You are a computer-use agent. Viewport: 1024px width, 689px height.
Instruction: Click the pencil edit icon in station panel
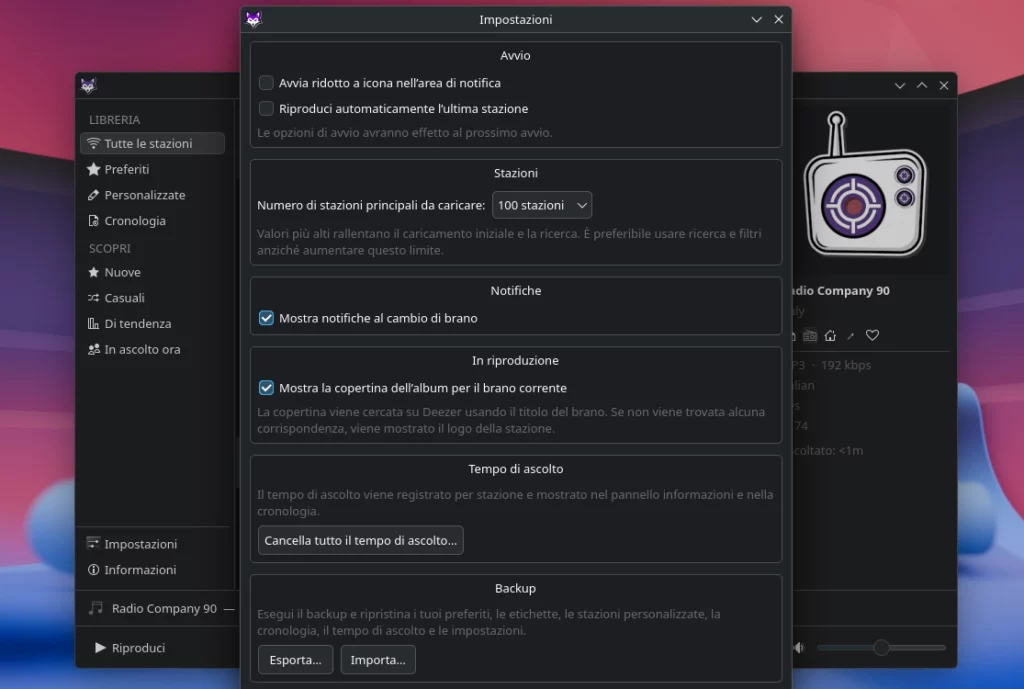click(x=850, y=336)
